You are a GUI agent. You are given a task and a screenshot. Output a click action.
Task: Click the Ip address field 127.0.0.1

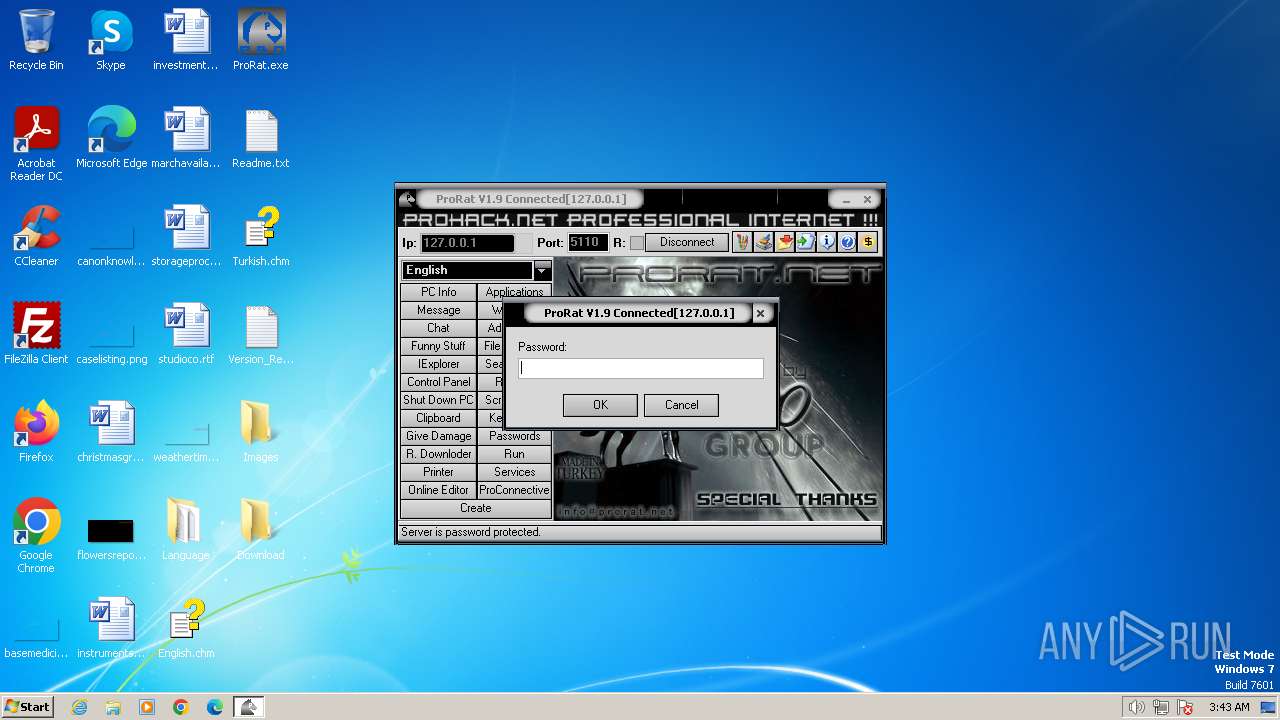point(467,243)
